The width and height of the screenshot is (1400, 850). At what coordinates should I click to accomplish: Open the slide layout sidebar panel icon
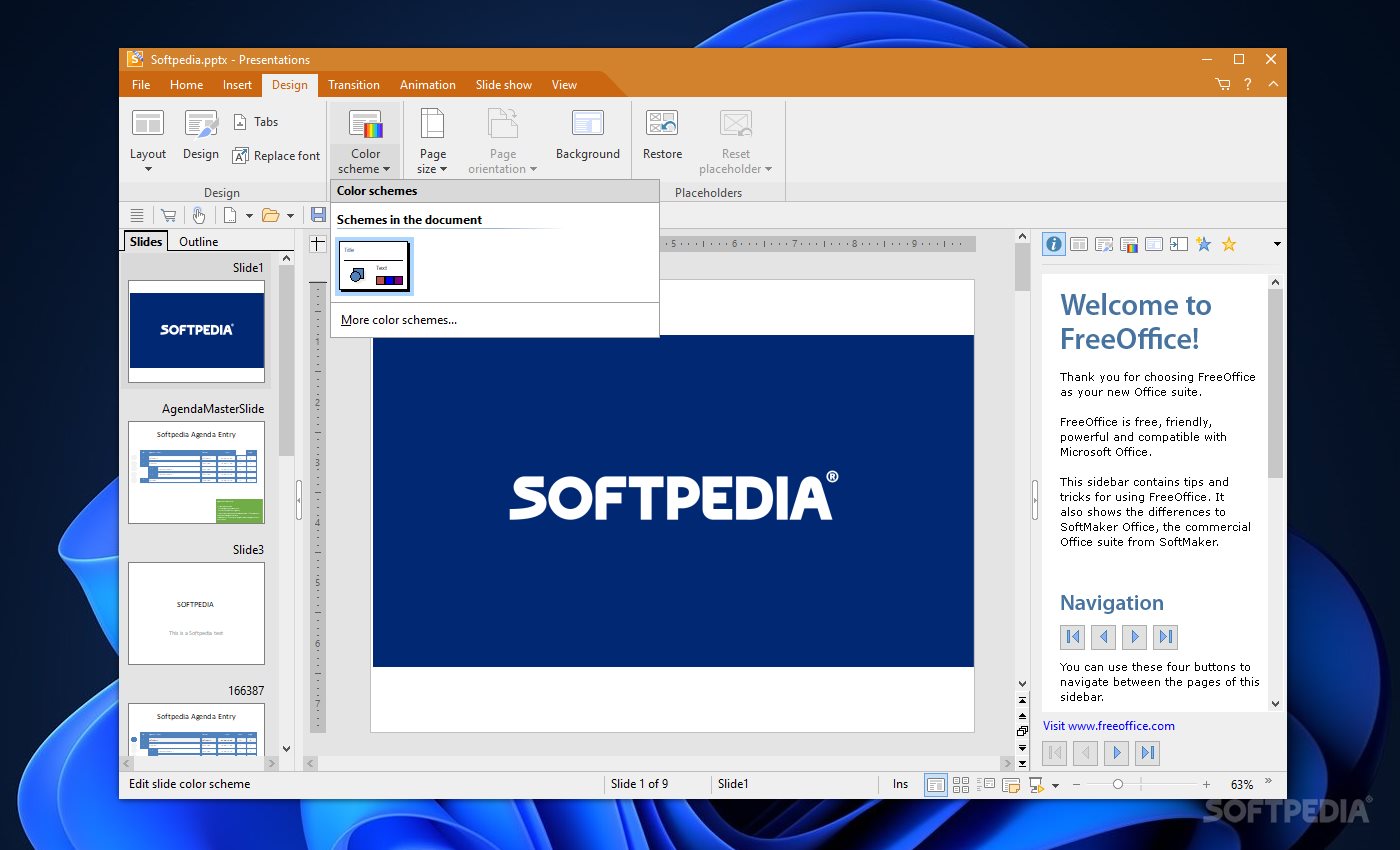coord(1079,244)
